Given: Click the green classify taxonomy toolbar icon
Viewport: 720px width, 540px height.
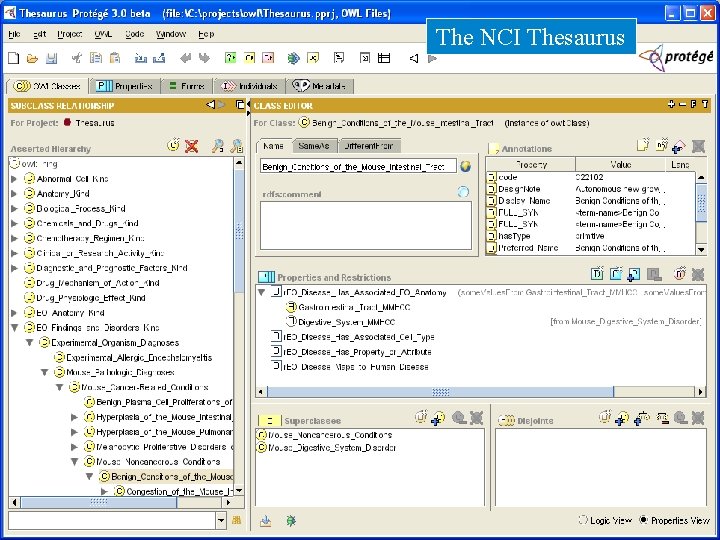Looking at the screenshot, I should pos(230,58).
